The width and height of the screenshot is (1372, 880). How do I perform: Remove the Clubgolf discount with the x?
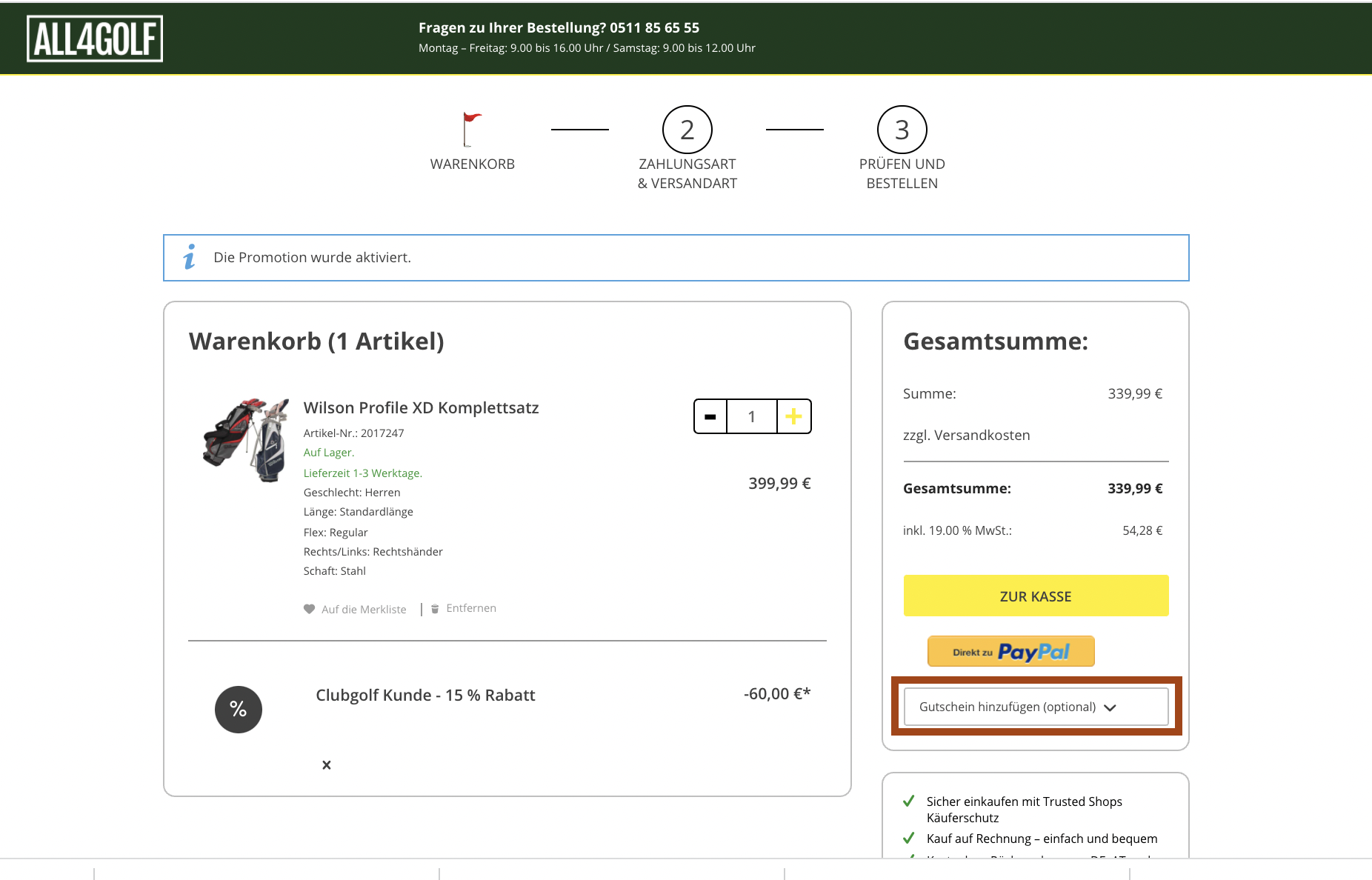[327, 765]
